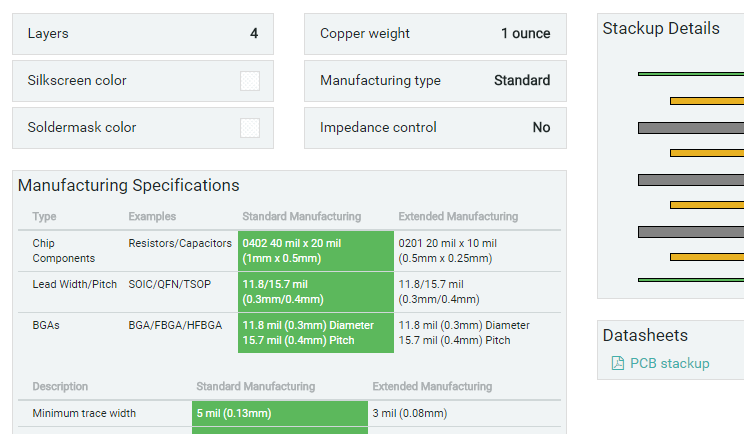The height and width of the screenshot is (434, 744).
Task: Click the first yellow copper layer bar
Action: (x=706, y=101)
